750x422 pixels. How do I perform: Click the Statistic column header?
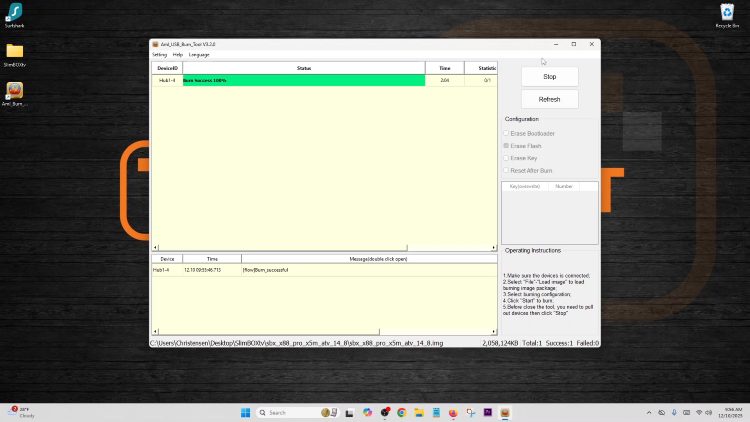tap(481, 68)
